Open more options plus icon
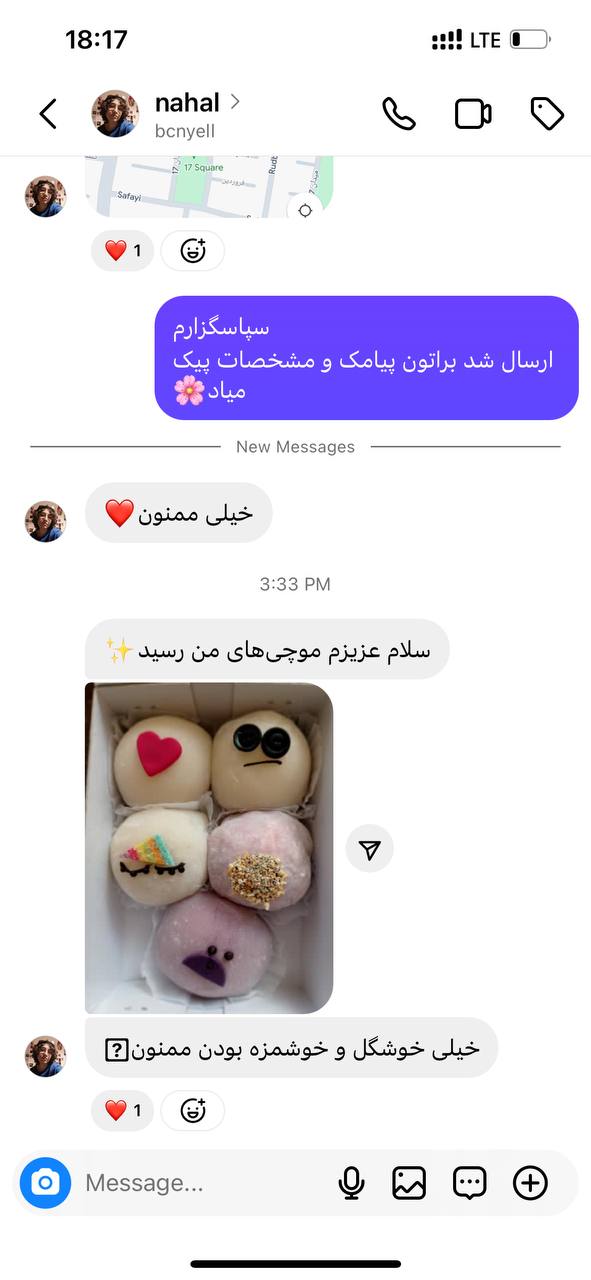 [x=530, y=1183]
